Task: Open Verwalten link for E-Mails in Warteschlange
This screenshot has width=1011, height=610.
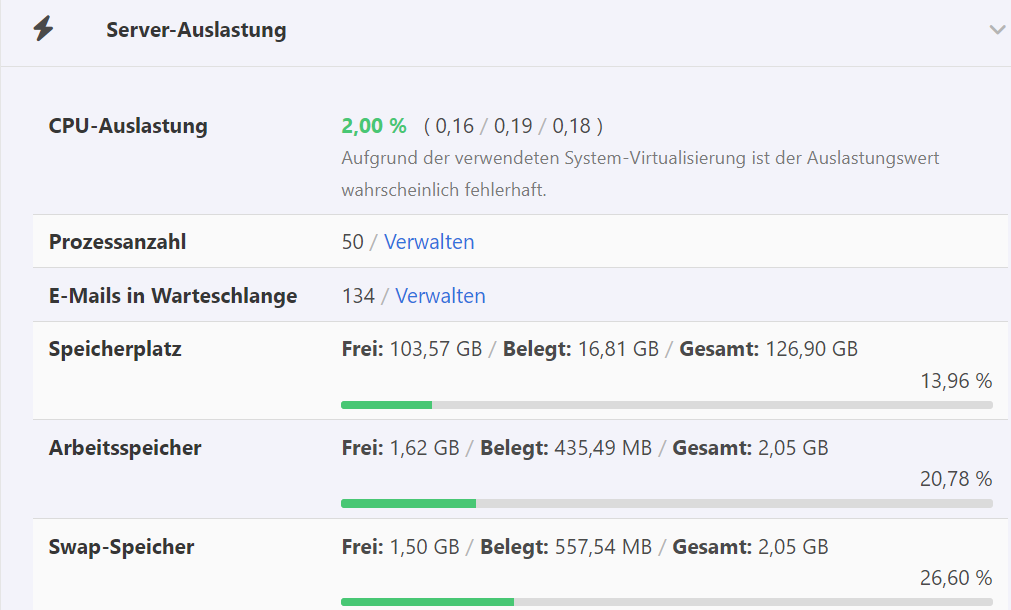Action: coord(440,296)
